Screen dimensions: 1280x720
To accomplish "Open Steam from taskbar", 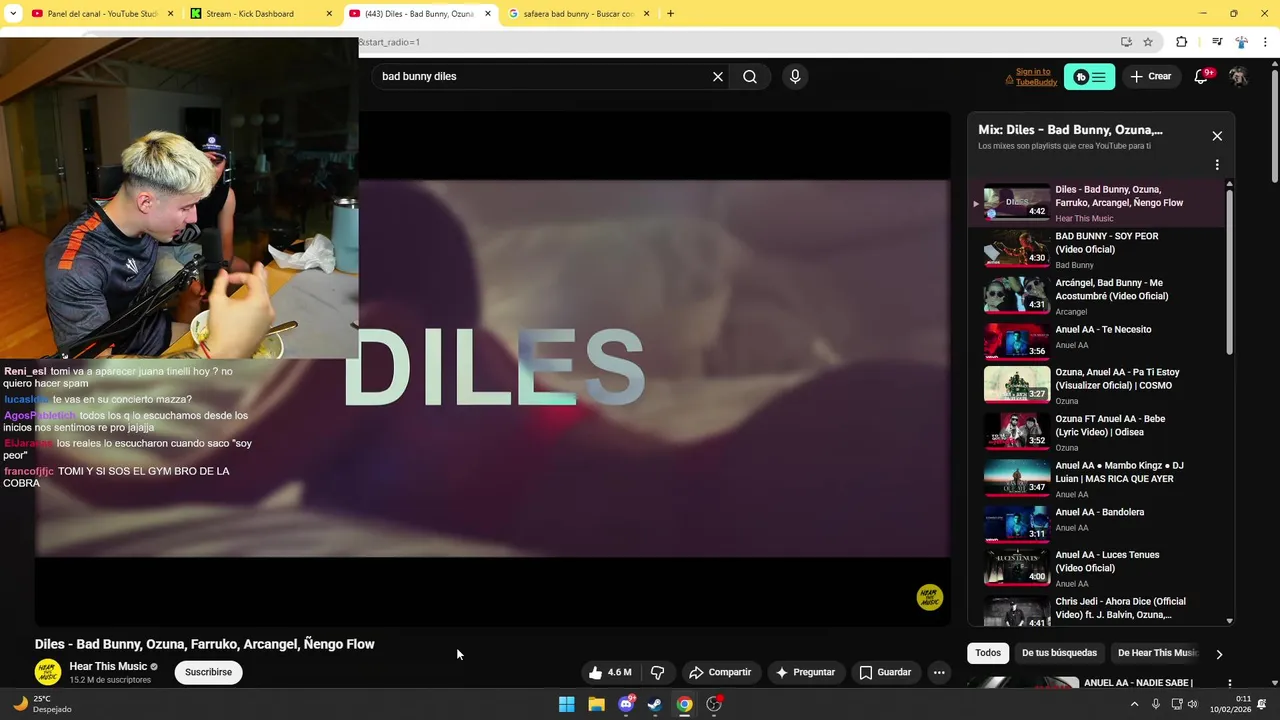I will pyautogui.click(x=655, y=704).
